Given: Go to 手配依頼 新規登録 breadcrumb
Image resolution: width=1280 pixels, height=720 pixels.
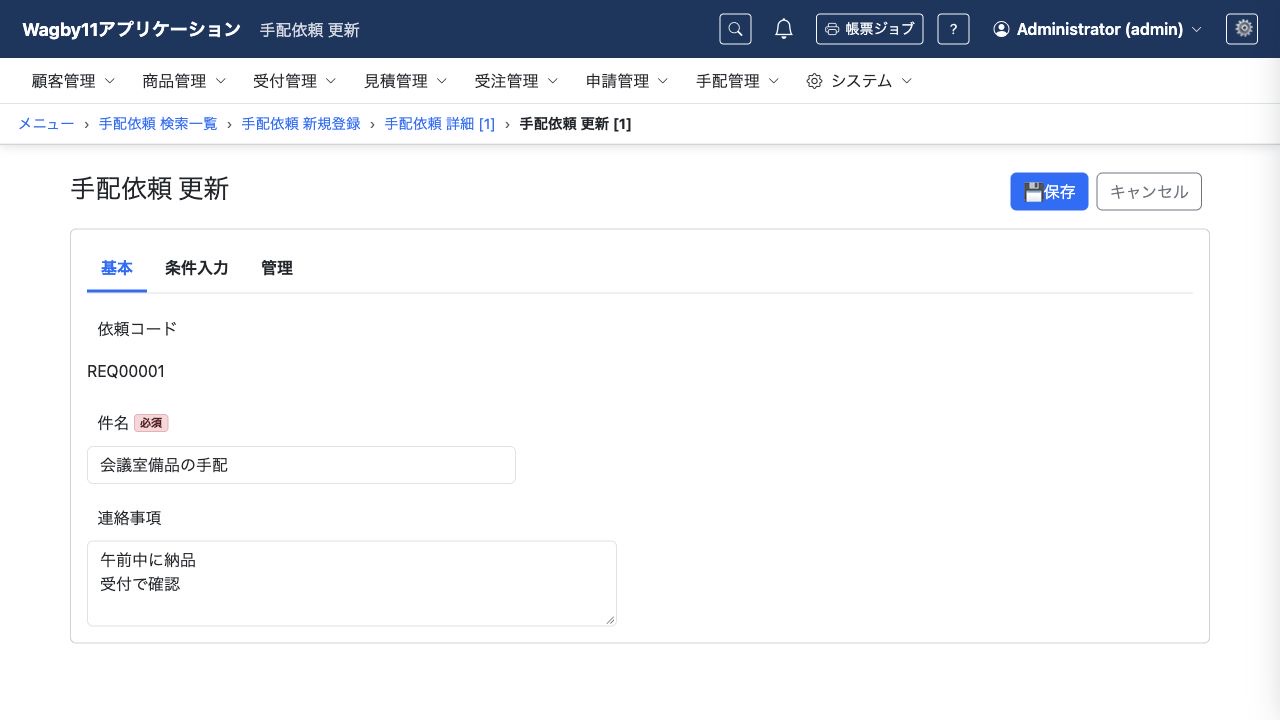Looking at the screenshot, I should pos(301,124).
